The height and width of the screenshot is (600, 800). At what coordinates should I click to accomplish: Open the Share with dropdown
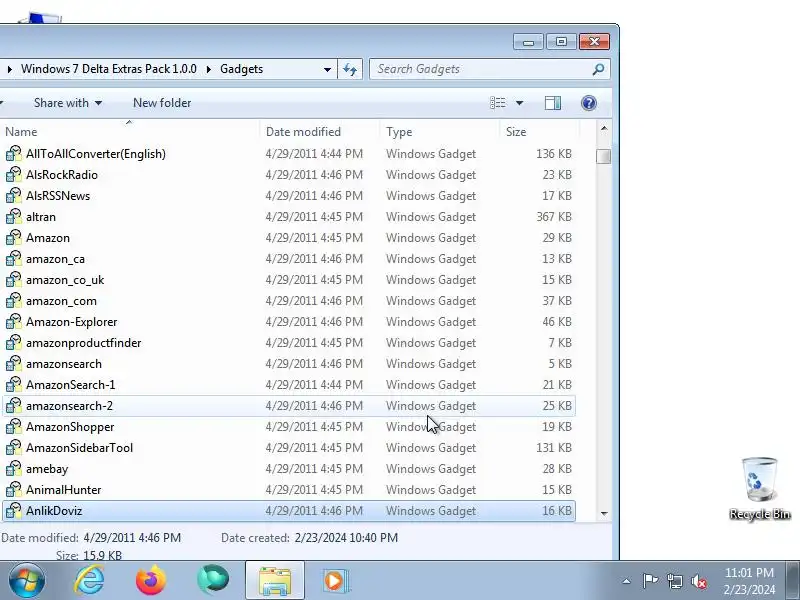tap(67, 103)
